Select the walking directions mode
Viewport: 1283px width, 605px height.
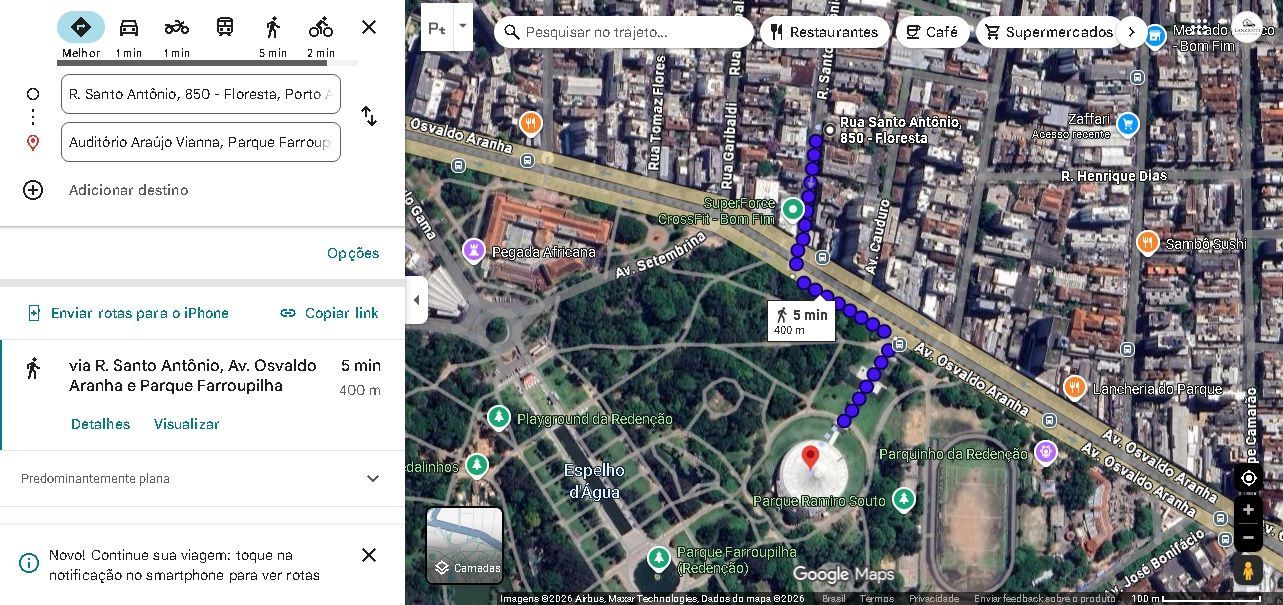(272, 27)
